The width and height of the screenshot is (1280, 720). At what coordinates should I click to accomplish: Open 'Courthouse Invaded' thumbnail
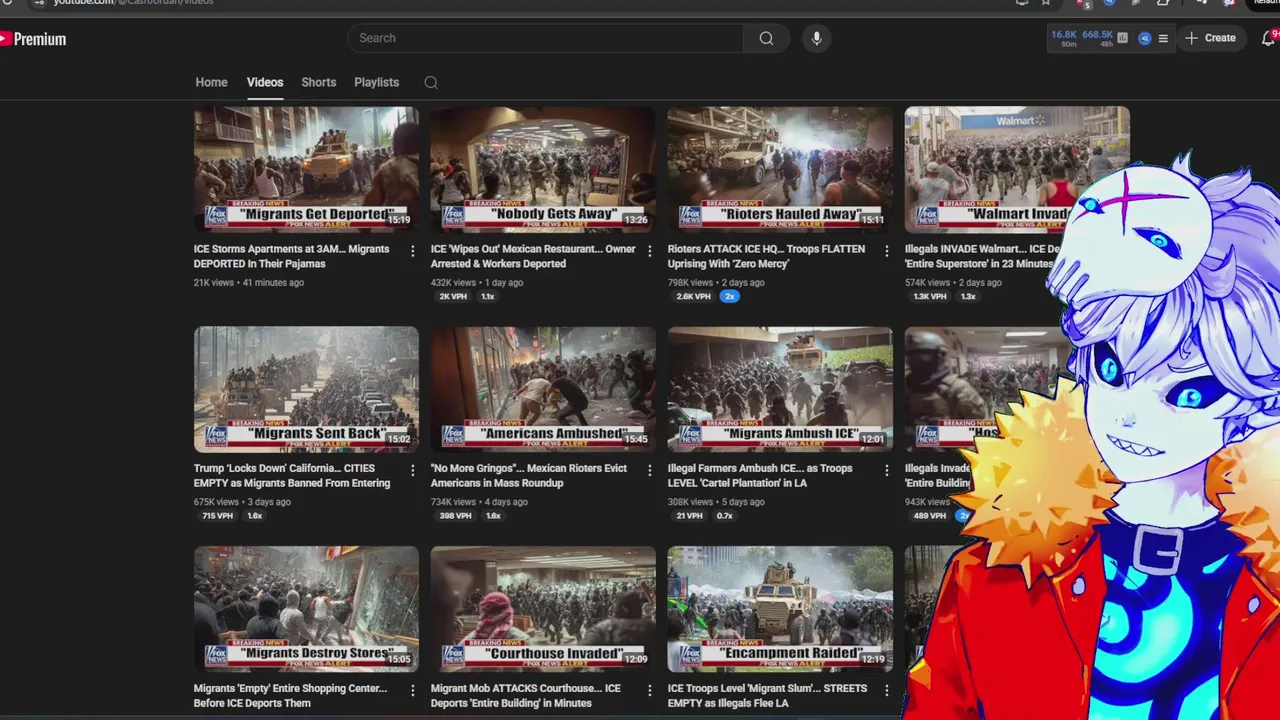point(543,608)
